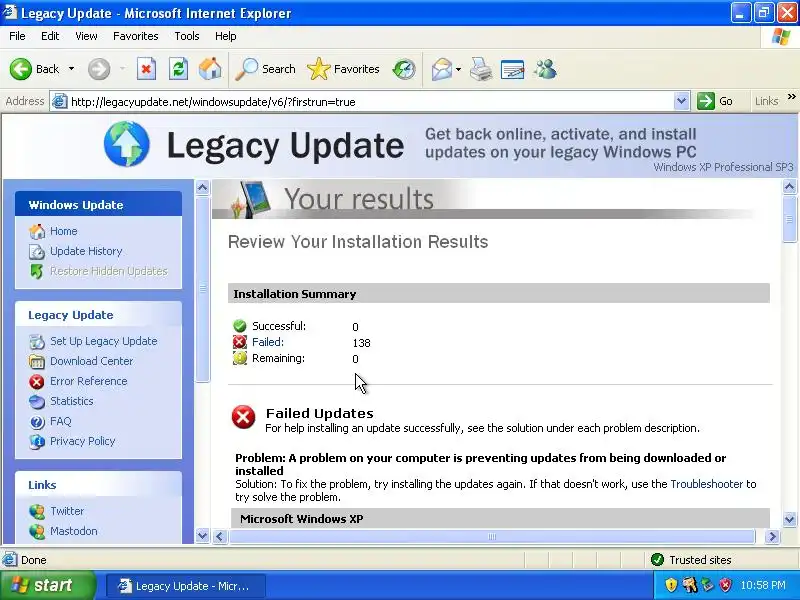Open the Mastodon link
The image size is (800, 600).
click(73, 531)
